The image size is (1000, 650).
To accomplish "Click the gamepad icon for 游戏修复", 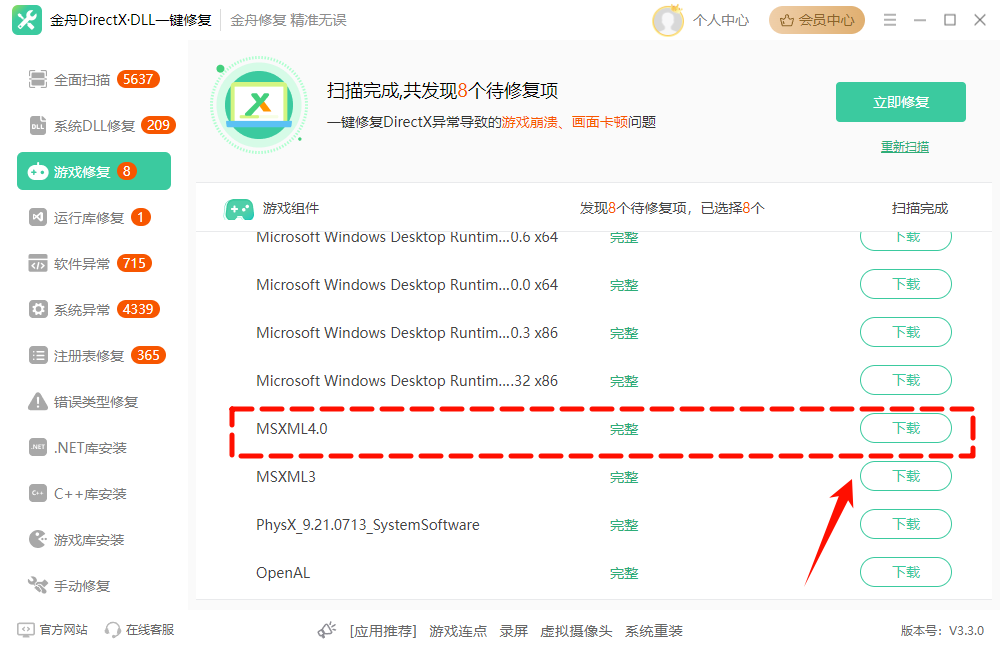I will click(x=38, y=172).
